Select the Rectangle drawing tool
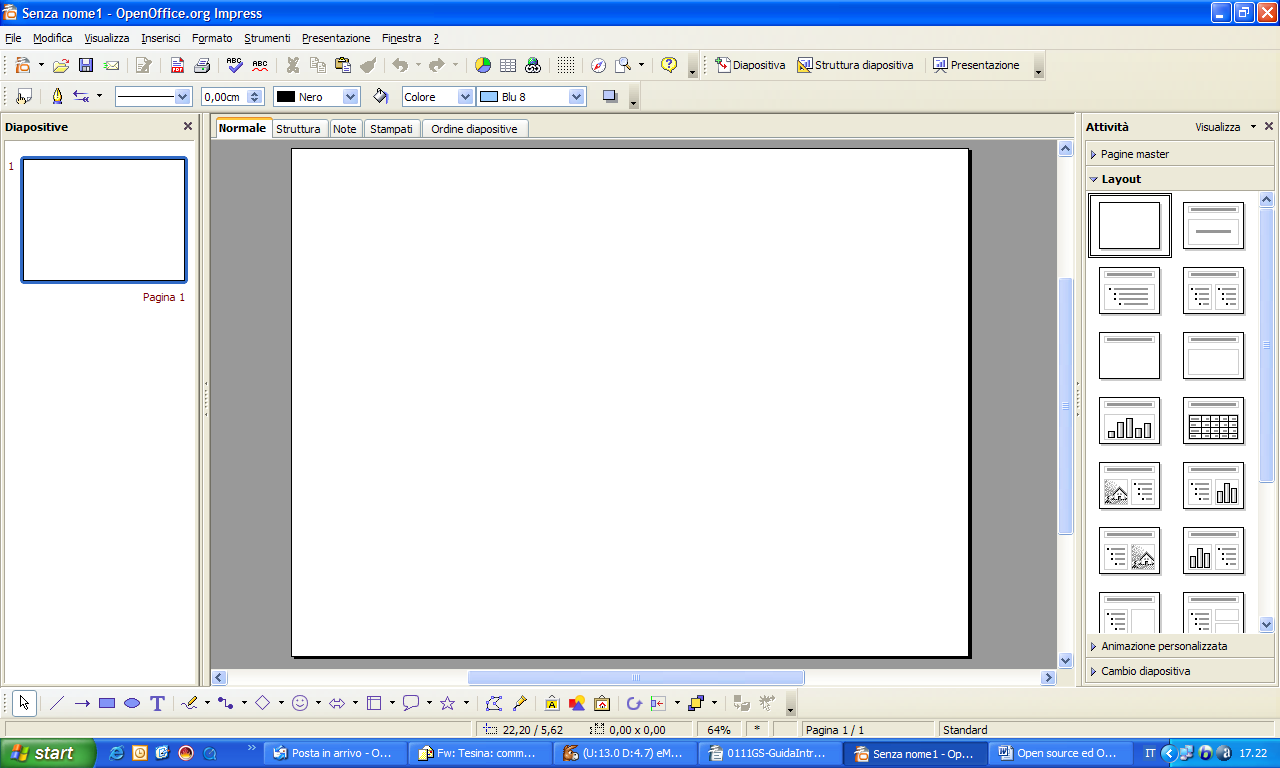The image size is (1280, 768). coord(107,703)
